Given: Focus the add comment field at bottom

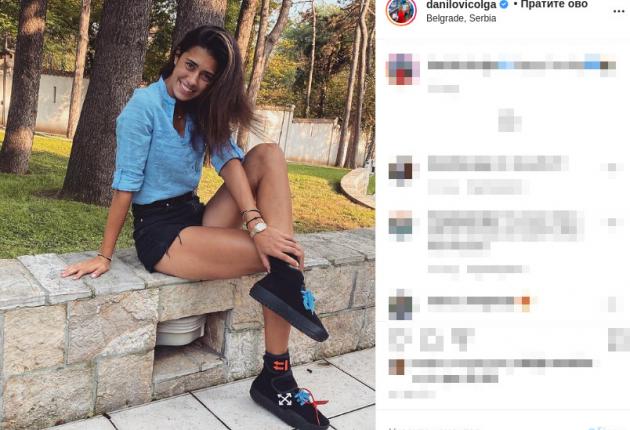Looking at the screenshot, I should [x=482, y=428].
